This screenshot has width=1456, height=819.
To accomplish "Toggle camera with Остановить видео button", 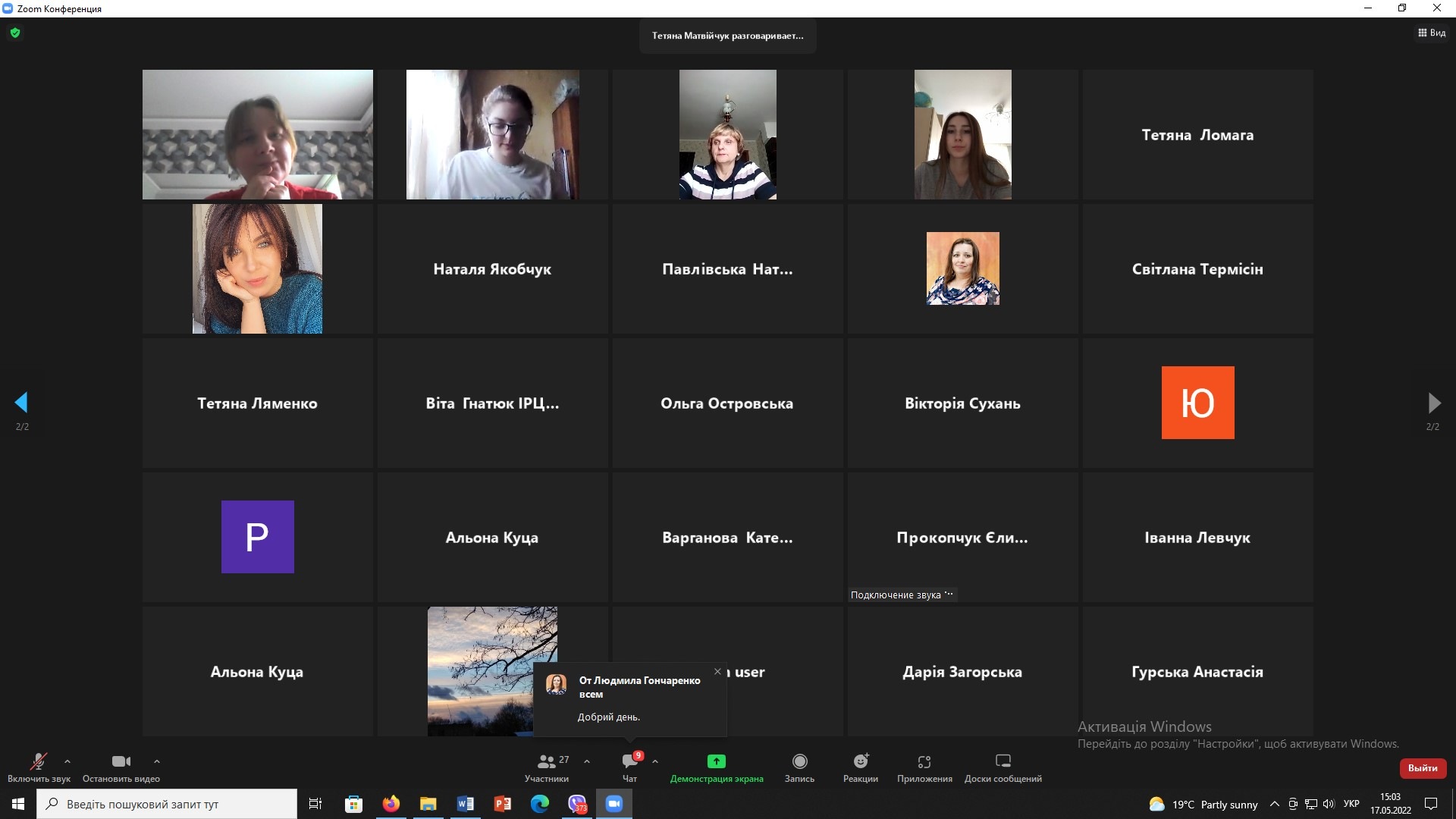I will pos(121,761).
